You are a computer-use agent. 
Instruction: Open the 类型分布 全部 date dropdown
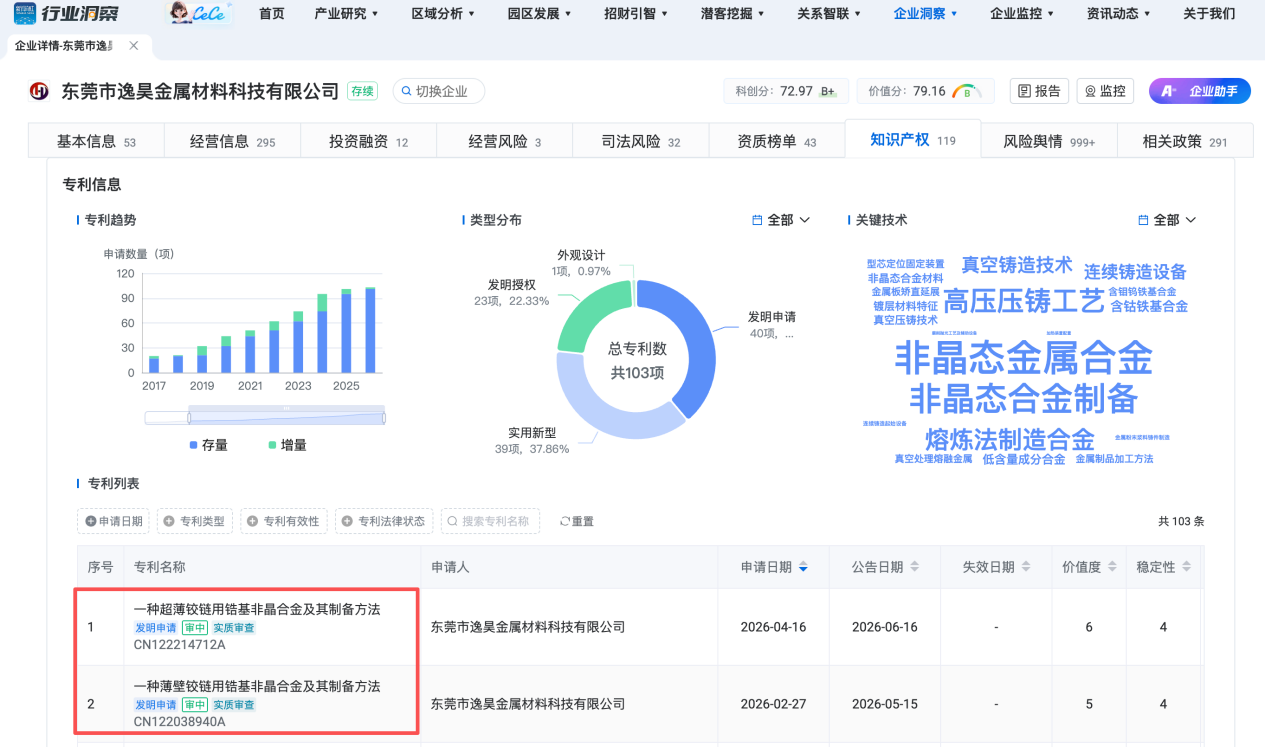(781, 220)
